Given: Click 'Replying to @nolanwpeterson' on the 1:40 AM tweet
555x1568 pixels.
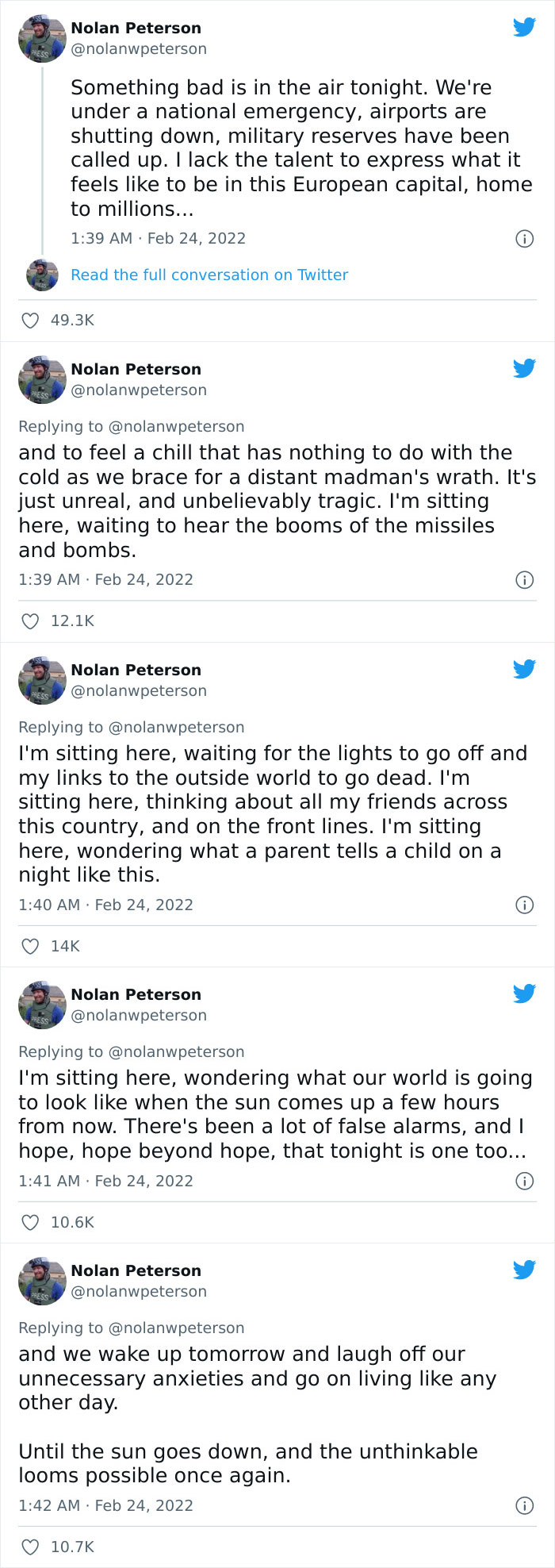Looking at the screenshot, I should click(x=132, y=727).
